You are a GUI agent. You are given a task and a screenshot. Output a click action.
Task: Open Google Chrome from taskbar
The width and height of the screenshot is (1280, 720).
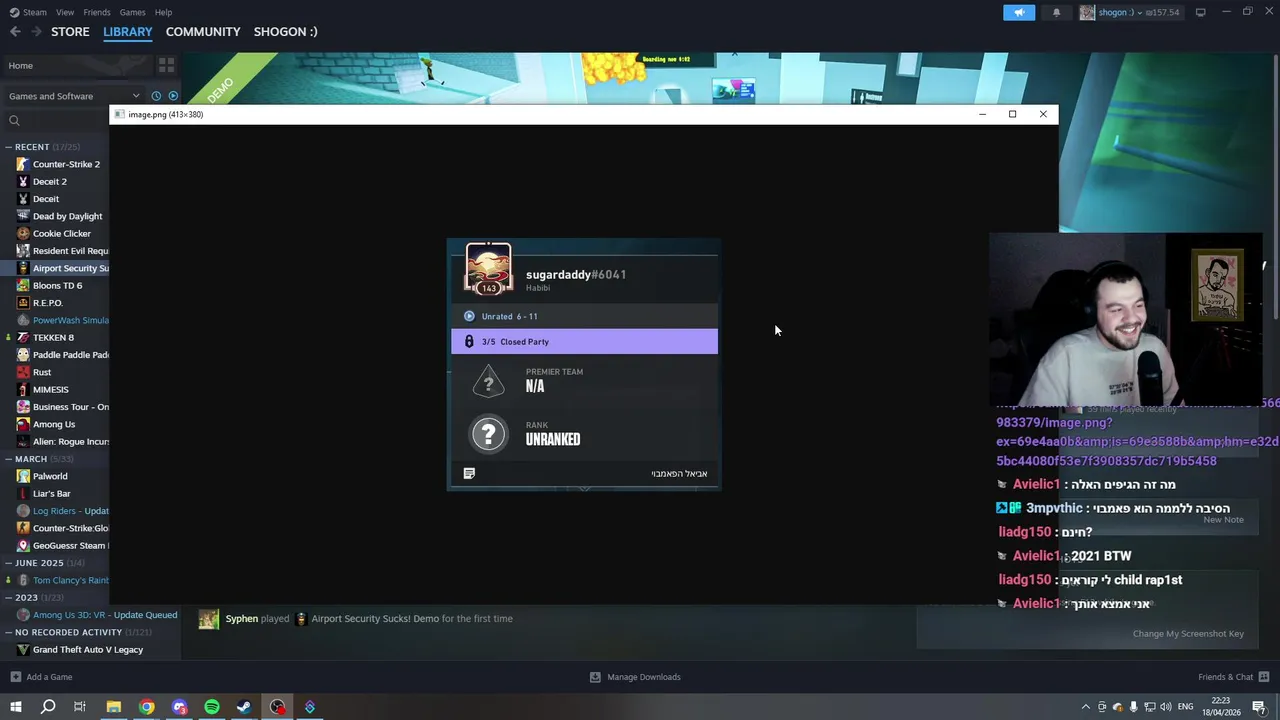pos(147,707)
